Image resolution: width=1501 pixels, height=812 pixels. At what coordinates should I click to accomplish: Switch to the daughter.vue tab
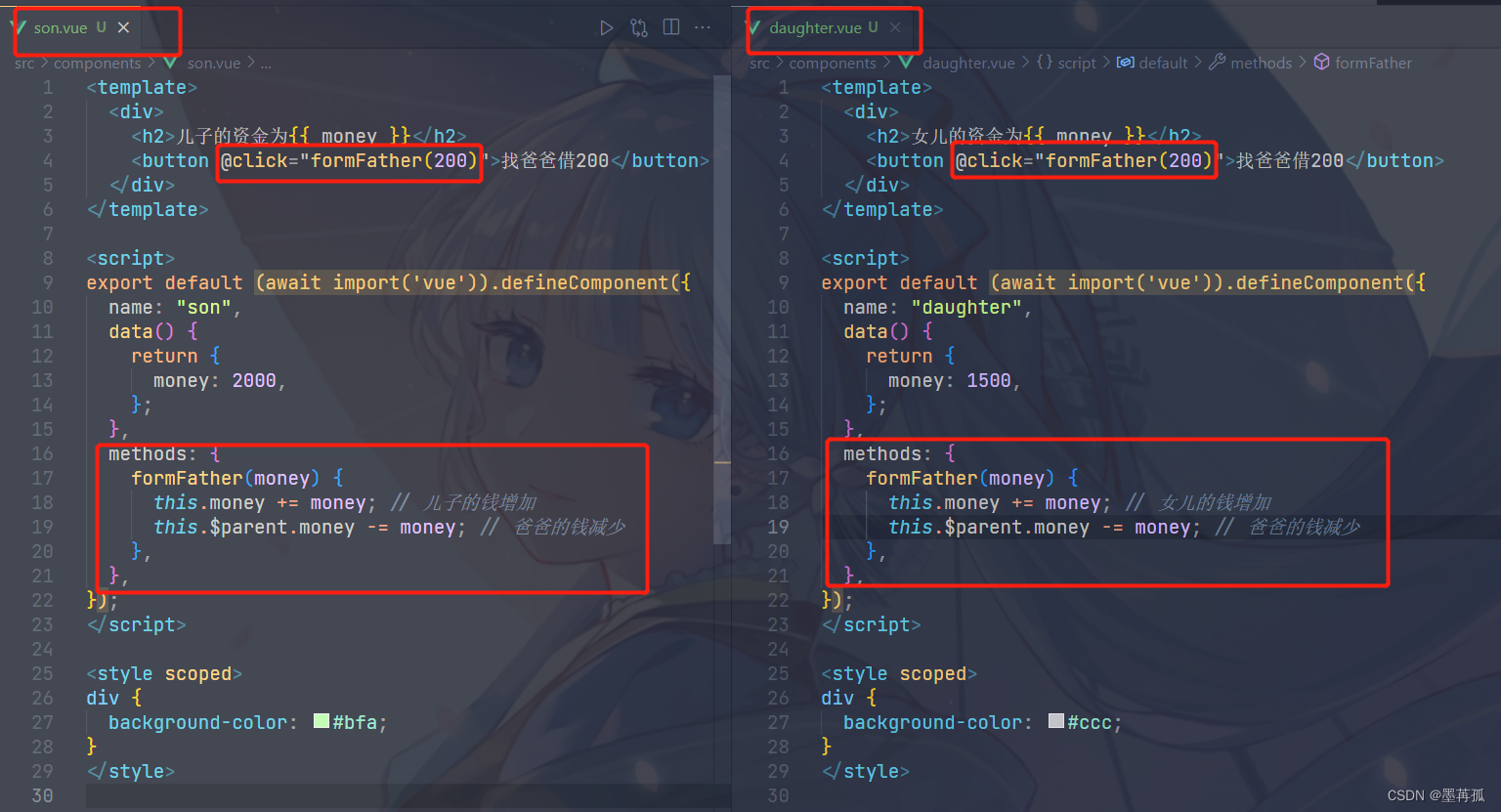click(815, 27)
